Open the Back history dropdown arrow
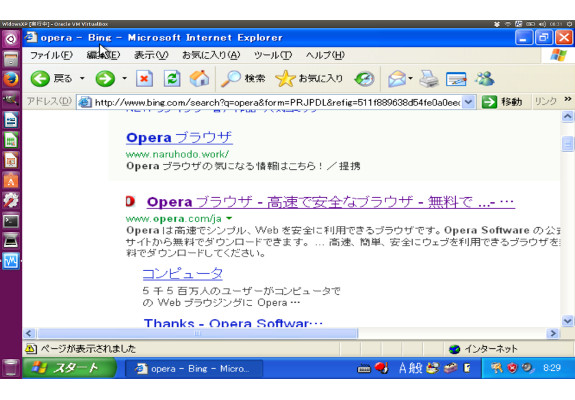575x400 pixels. point(82,78)
